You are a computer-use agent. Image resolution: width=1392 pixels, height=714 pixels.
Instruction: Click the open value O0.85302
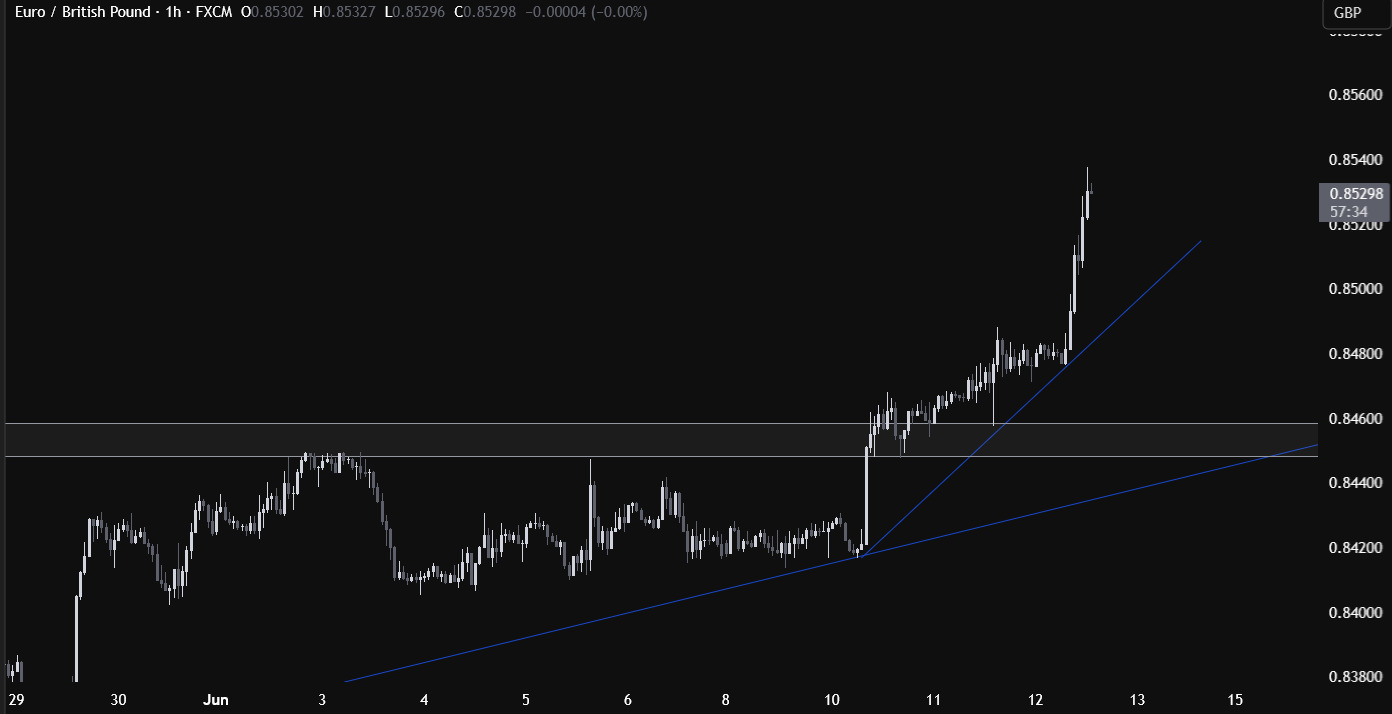(273, 12)
